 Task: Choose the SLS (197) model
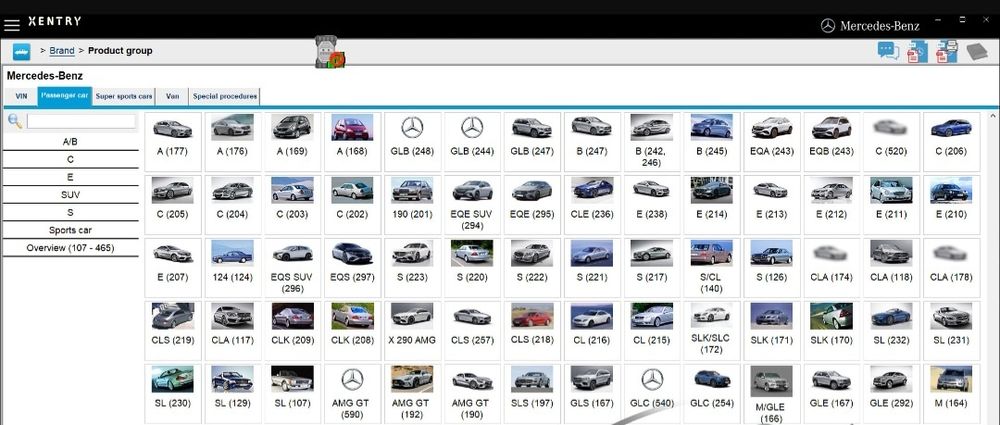pos(532,393)
